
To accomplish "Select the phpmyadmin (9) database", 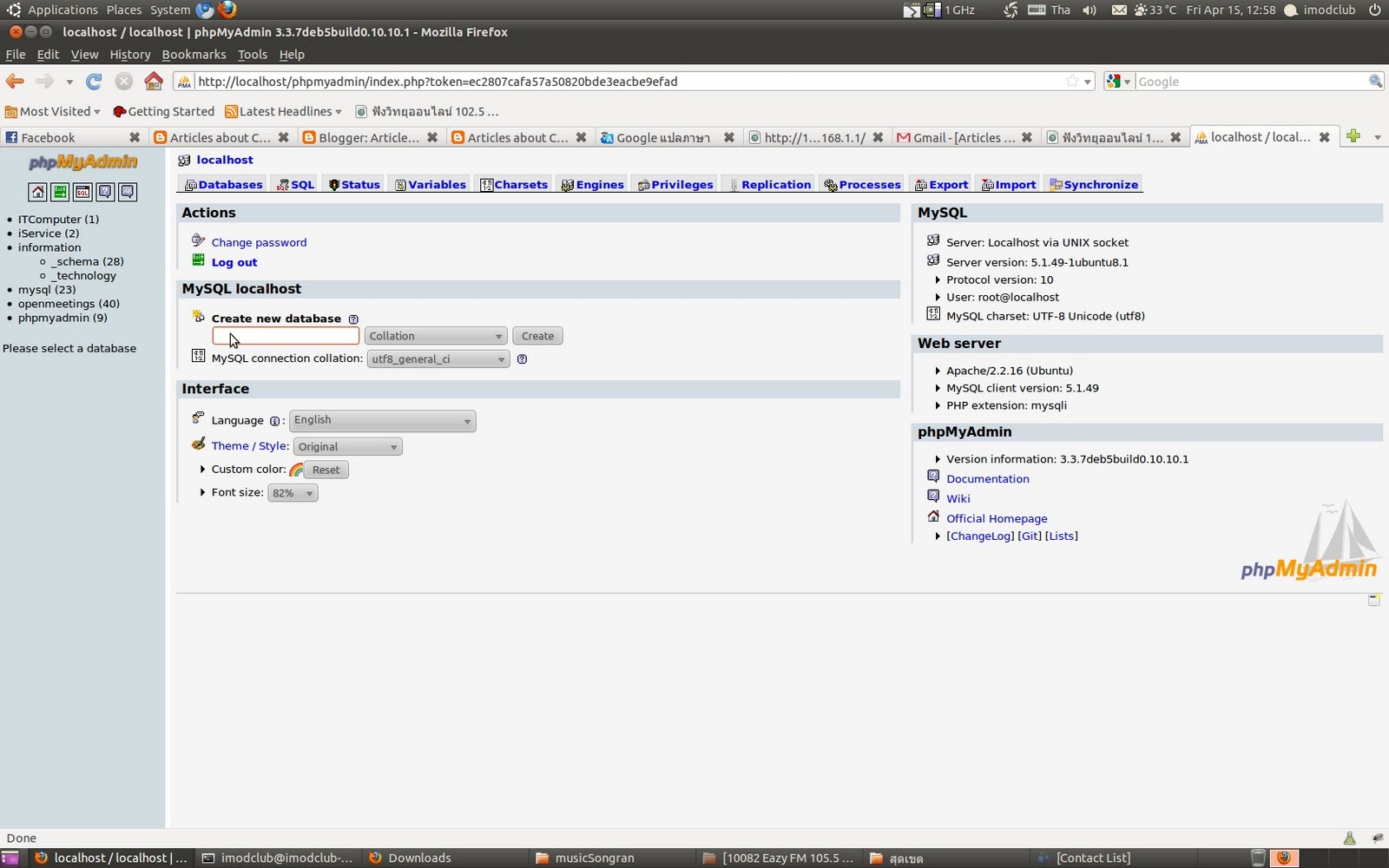I will pos(63,318).
